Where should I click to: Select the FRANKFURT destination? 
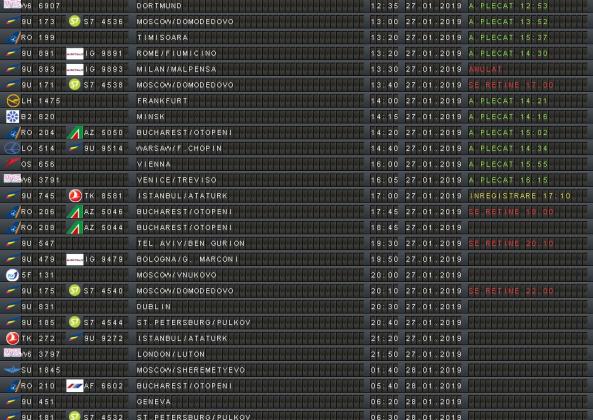[162, 101]
